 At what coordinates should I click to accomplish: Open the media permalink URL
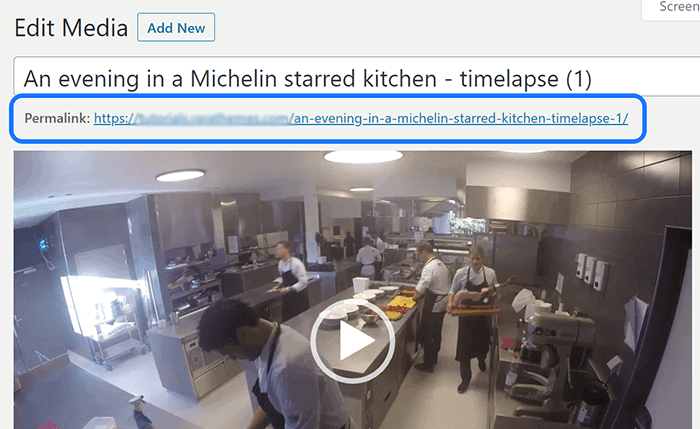click(x=361, y=118)
